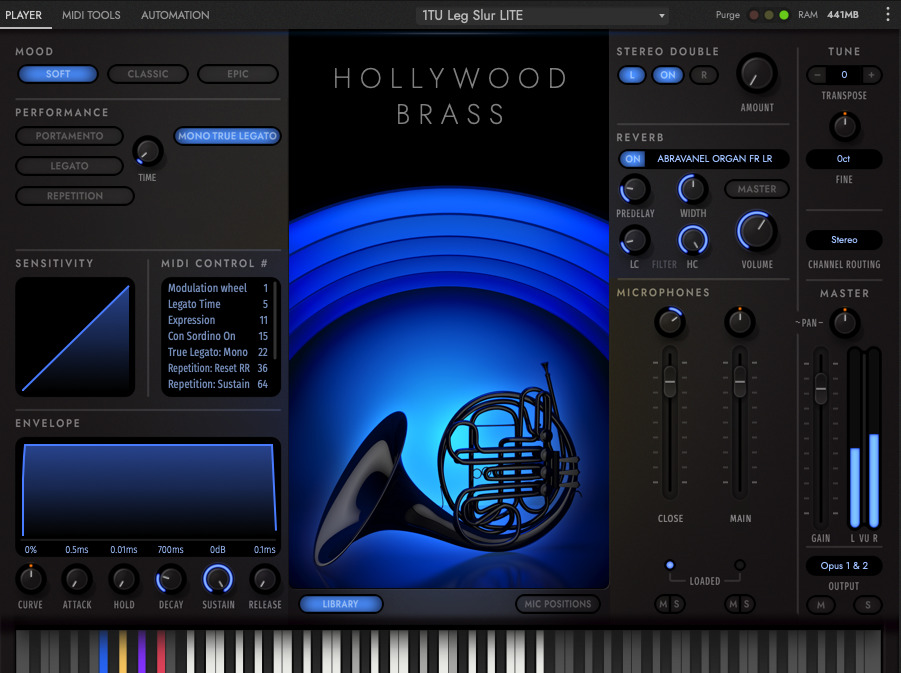Viewport: 901px width, 673px height.
Task: Toggle Stereo Double ON button
Action: click(x=668, y=75)
